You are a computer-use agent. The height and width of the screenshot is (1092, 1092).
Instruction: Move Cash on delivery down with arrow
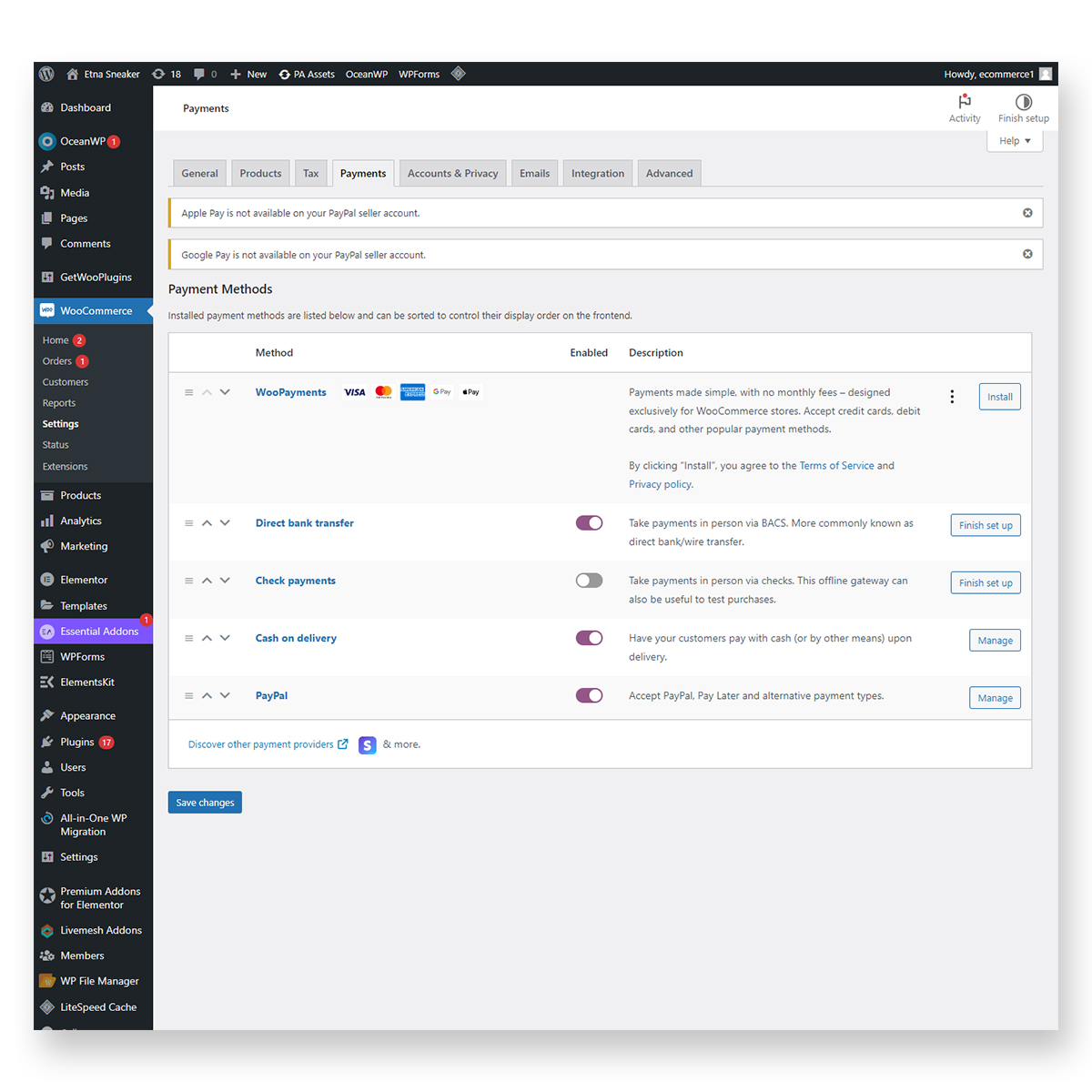(x=225, y=638)
